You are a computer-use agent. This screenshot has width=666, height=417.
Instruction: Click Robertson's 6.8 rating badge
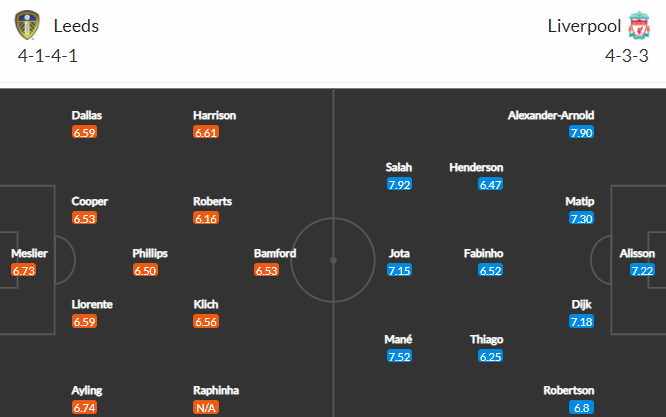[x=581, y=408]
